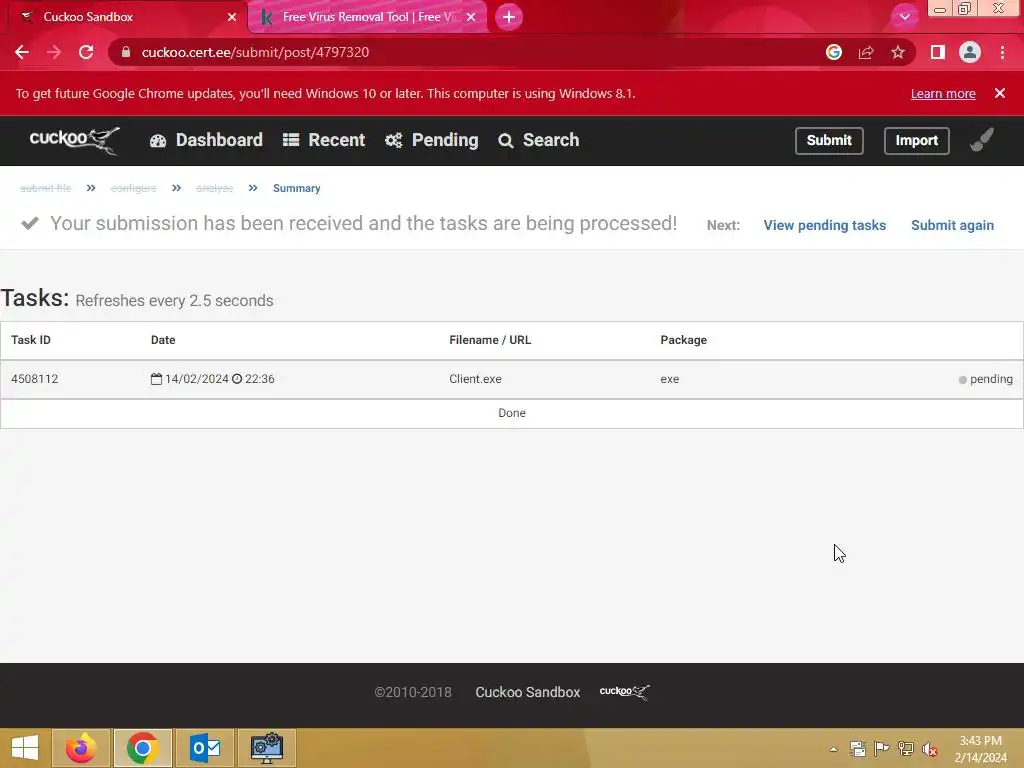The image size is (1024, 768).
Task: Click the footer Cuckoo logo
Action: 624,692
